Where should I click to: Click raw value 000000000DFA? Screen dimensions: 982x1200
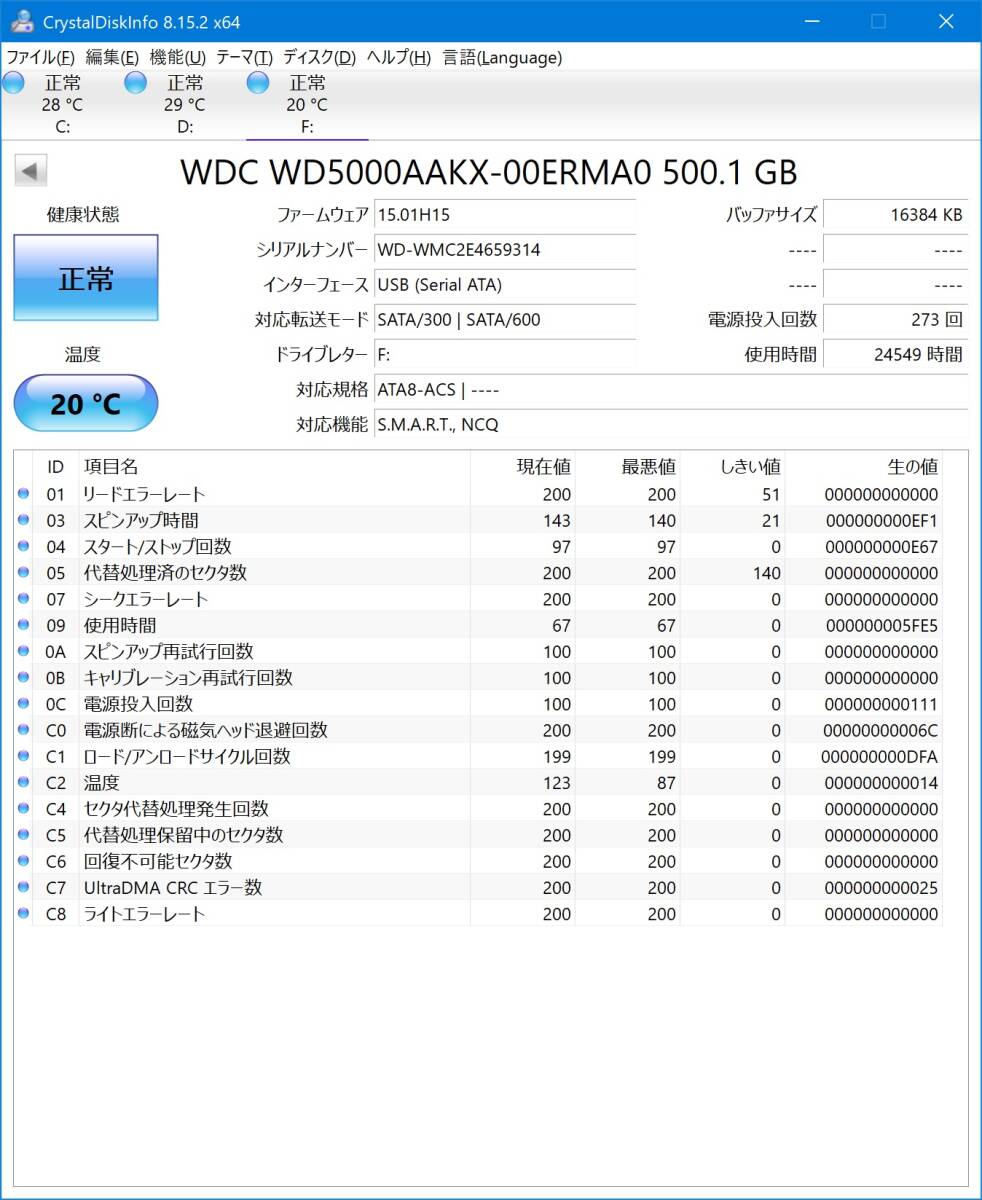click(880, 757)
